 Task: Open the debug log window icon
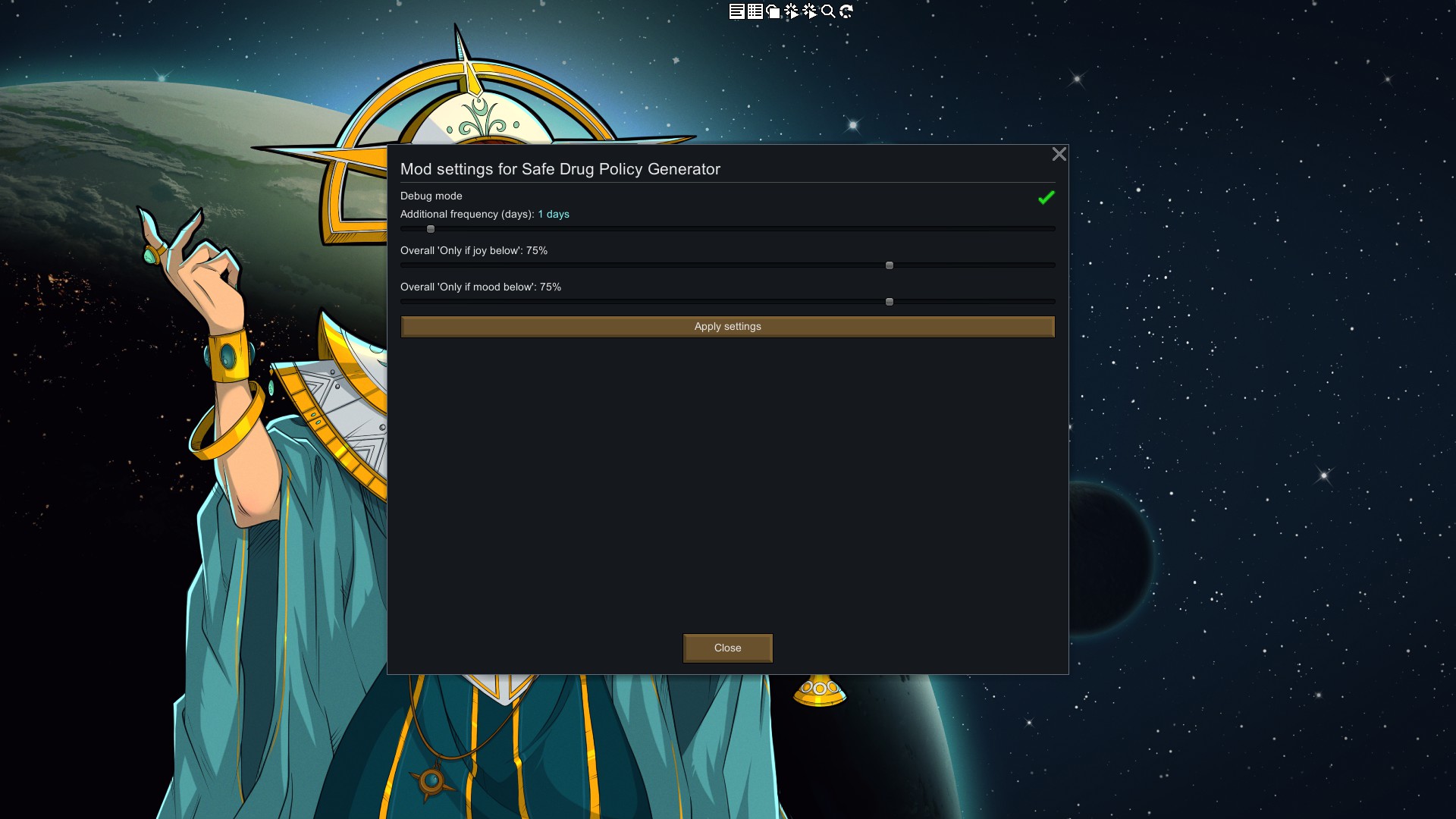[x=736, y=11]
